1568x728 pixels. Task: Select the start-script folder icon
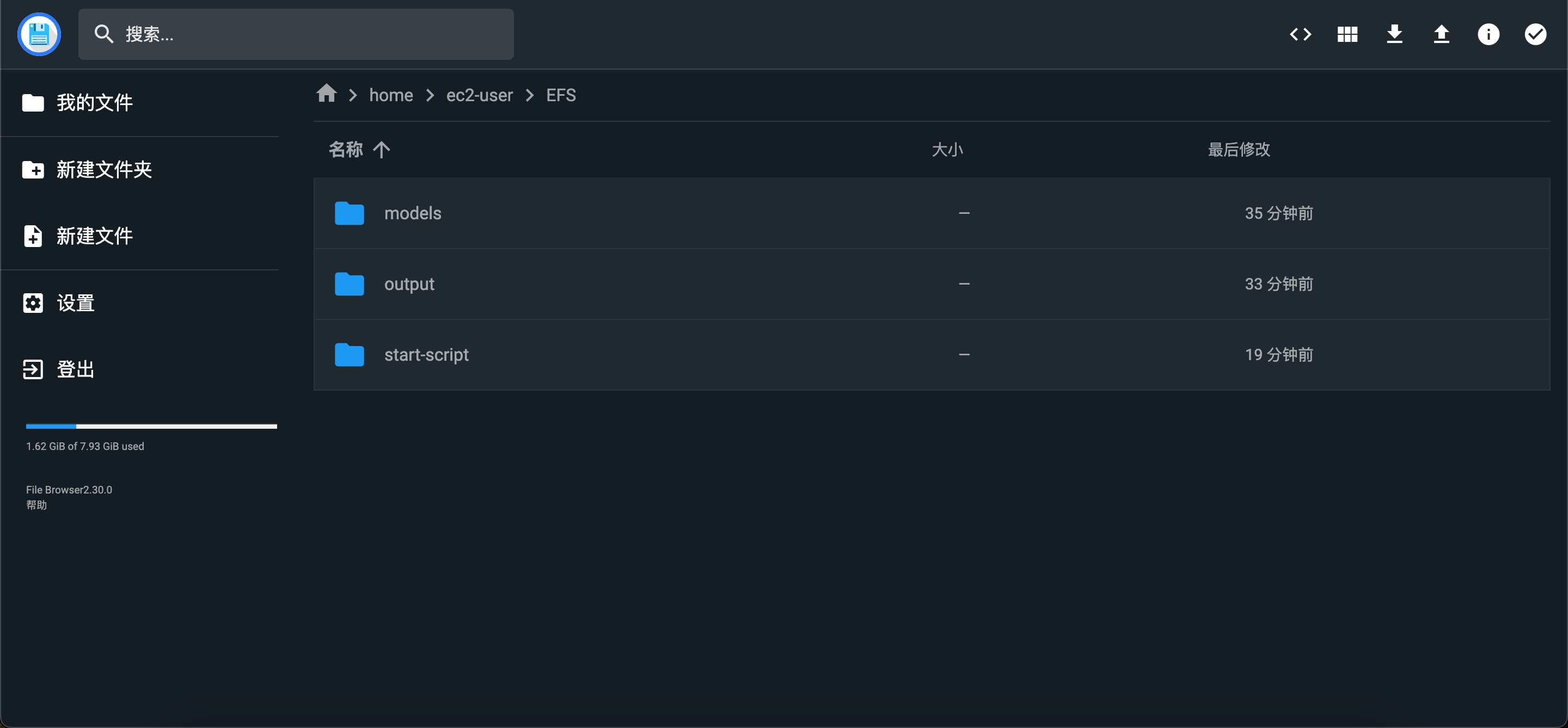(x=350, y=355)
